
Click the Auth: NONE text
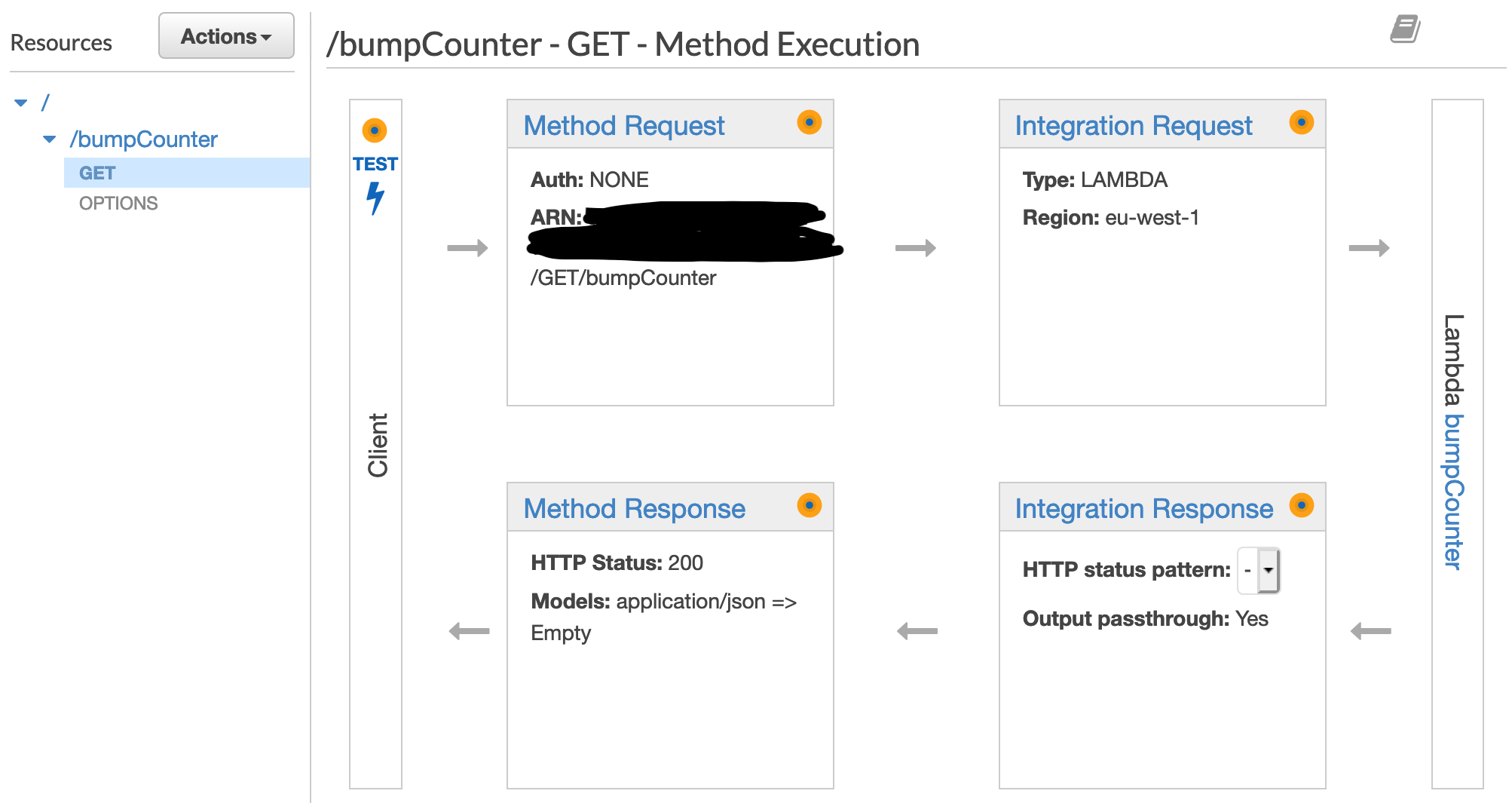click(589, 179)
